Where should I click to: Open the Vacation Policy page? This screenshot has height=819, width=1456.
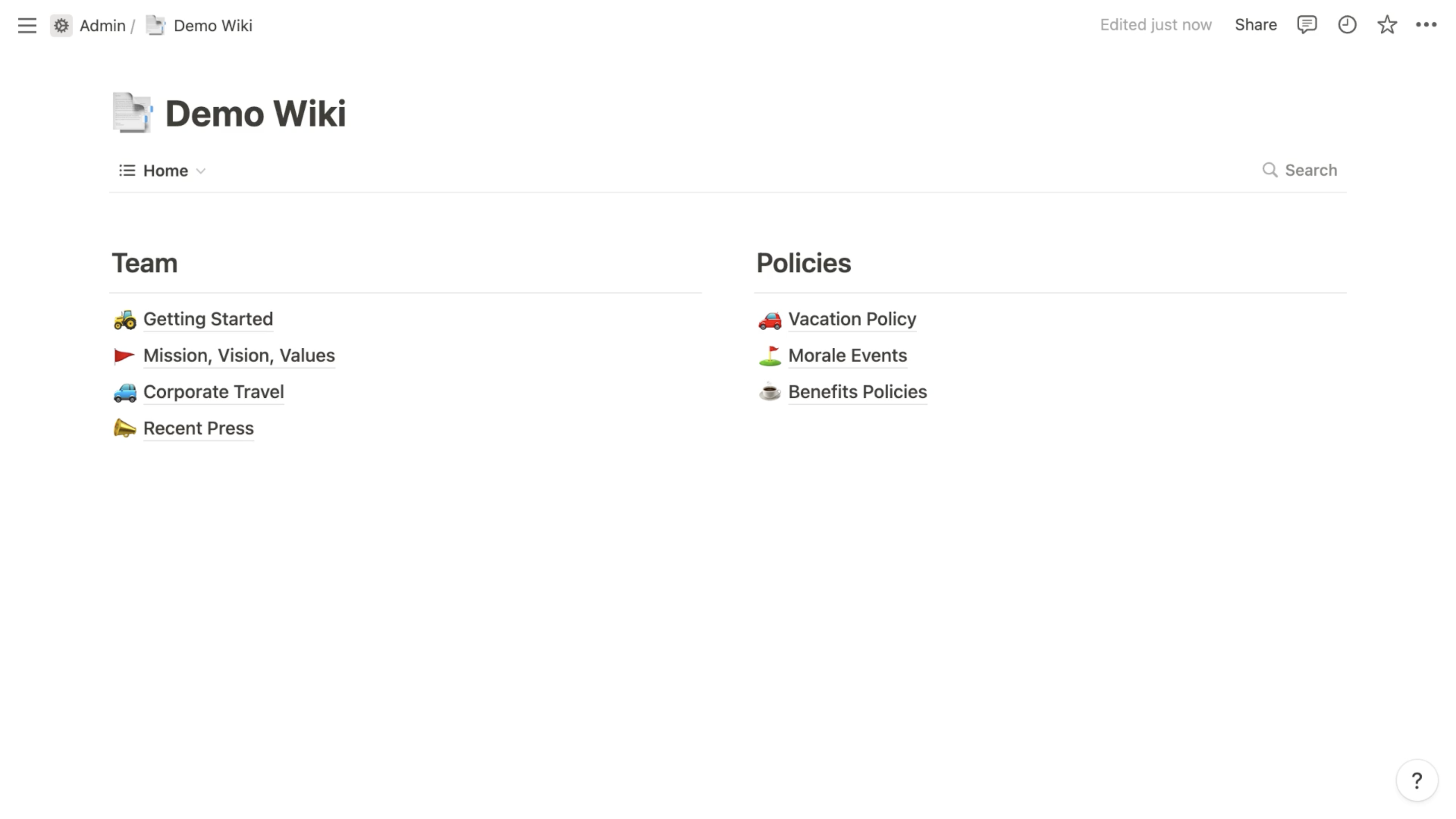(852, 320)
